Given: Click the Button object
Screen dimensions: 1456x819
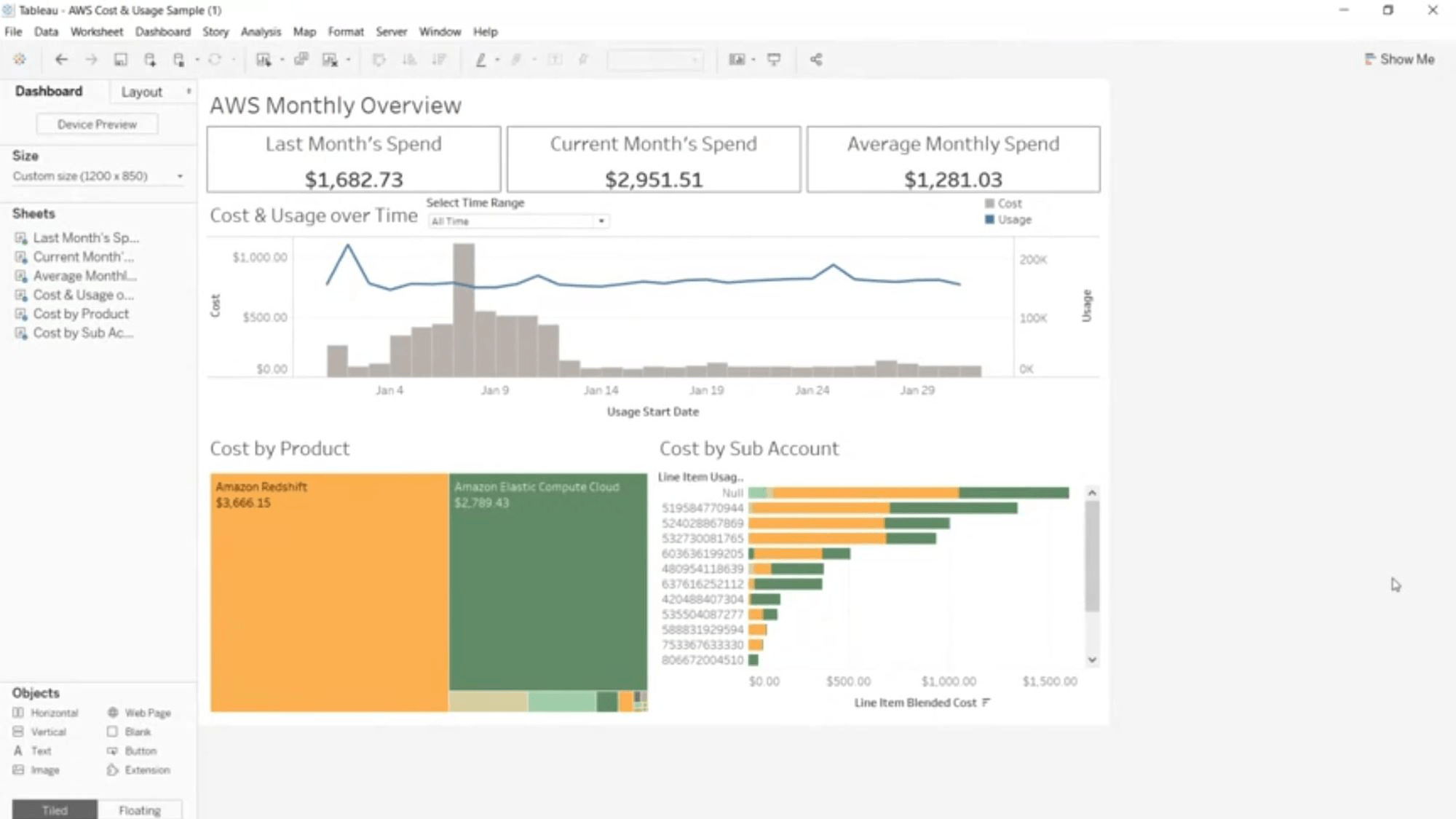Looking at the screenshot, I should pyautogui.click(x=132, y=751).
